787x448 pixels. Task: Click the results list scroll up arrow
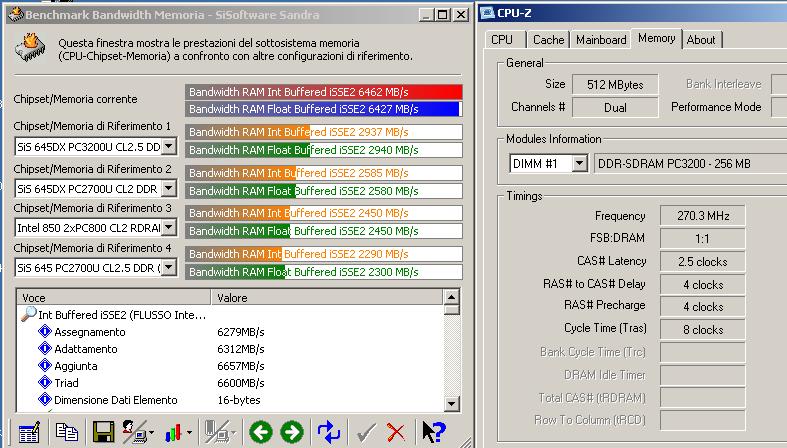451,297
